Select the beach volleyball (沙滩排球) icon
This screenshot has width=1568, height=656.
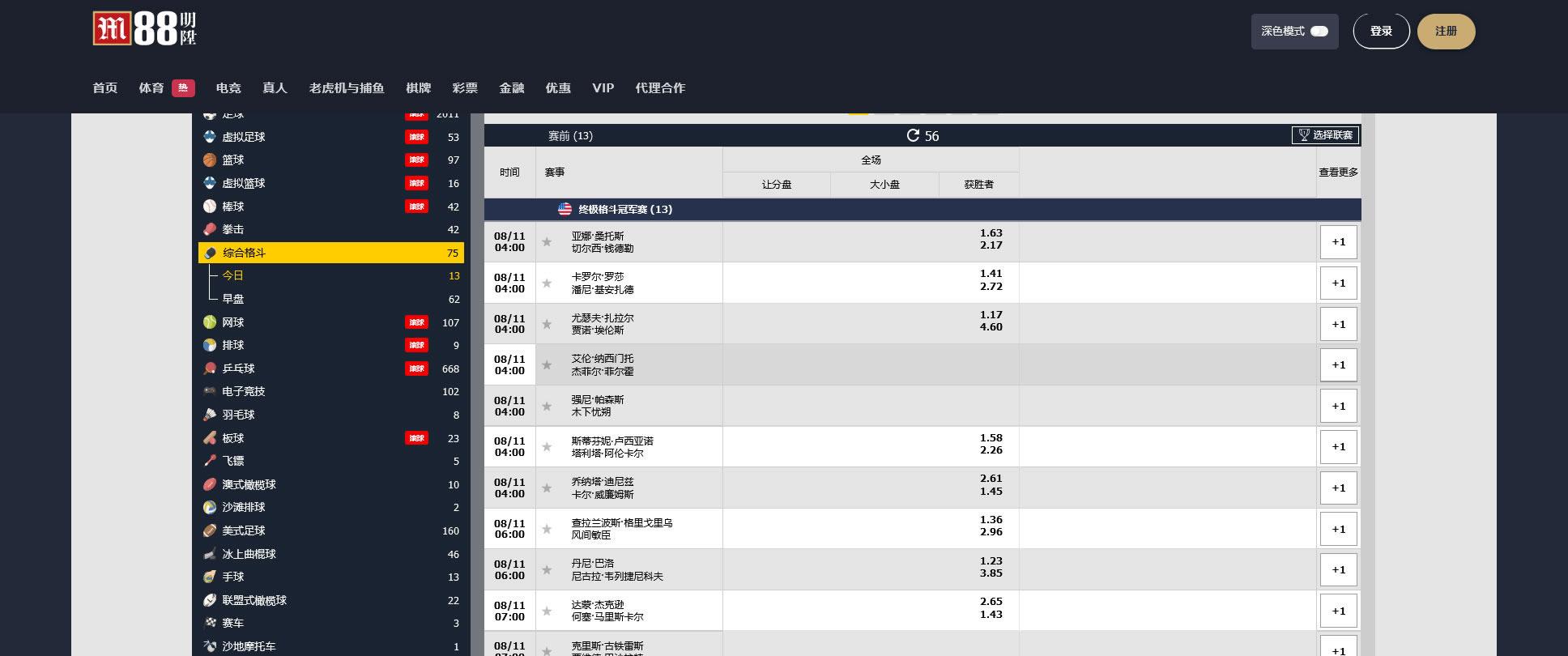tap(210, 507)
